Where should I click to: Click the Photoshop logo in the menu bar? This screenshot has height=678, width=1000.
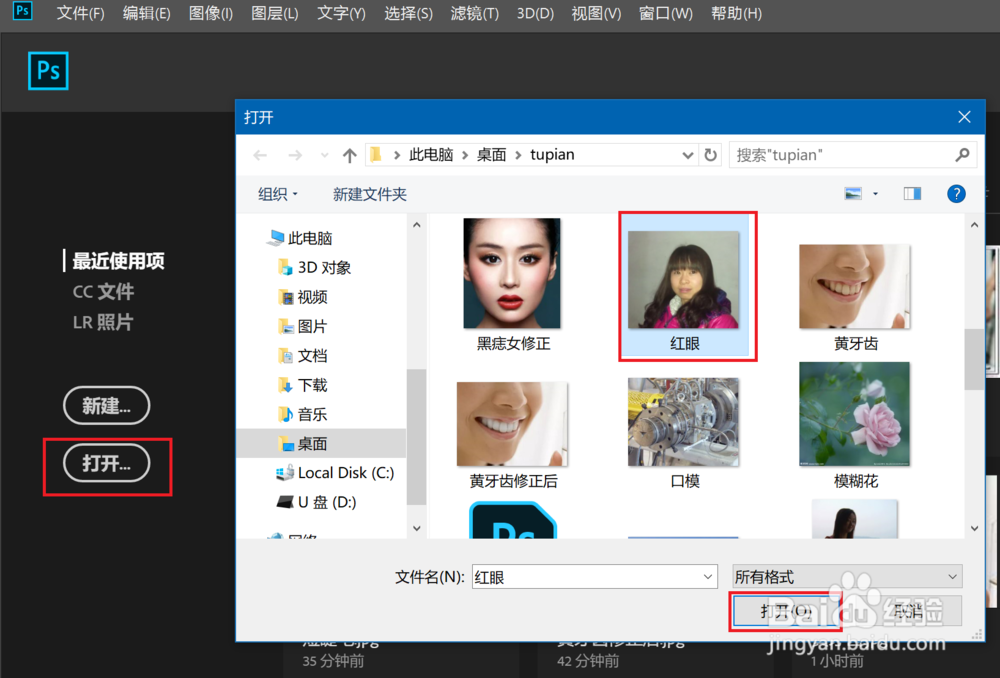pyautogui.click(x=23, y=11)
